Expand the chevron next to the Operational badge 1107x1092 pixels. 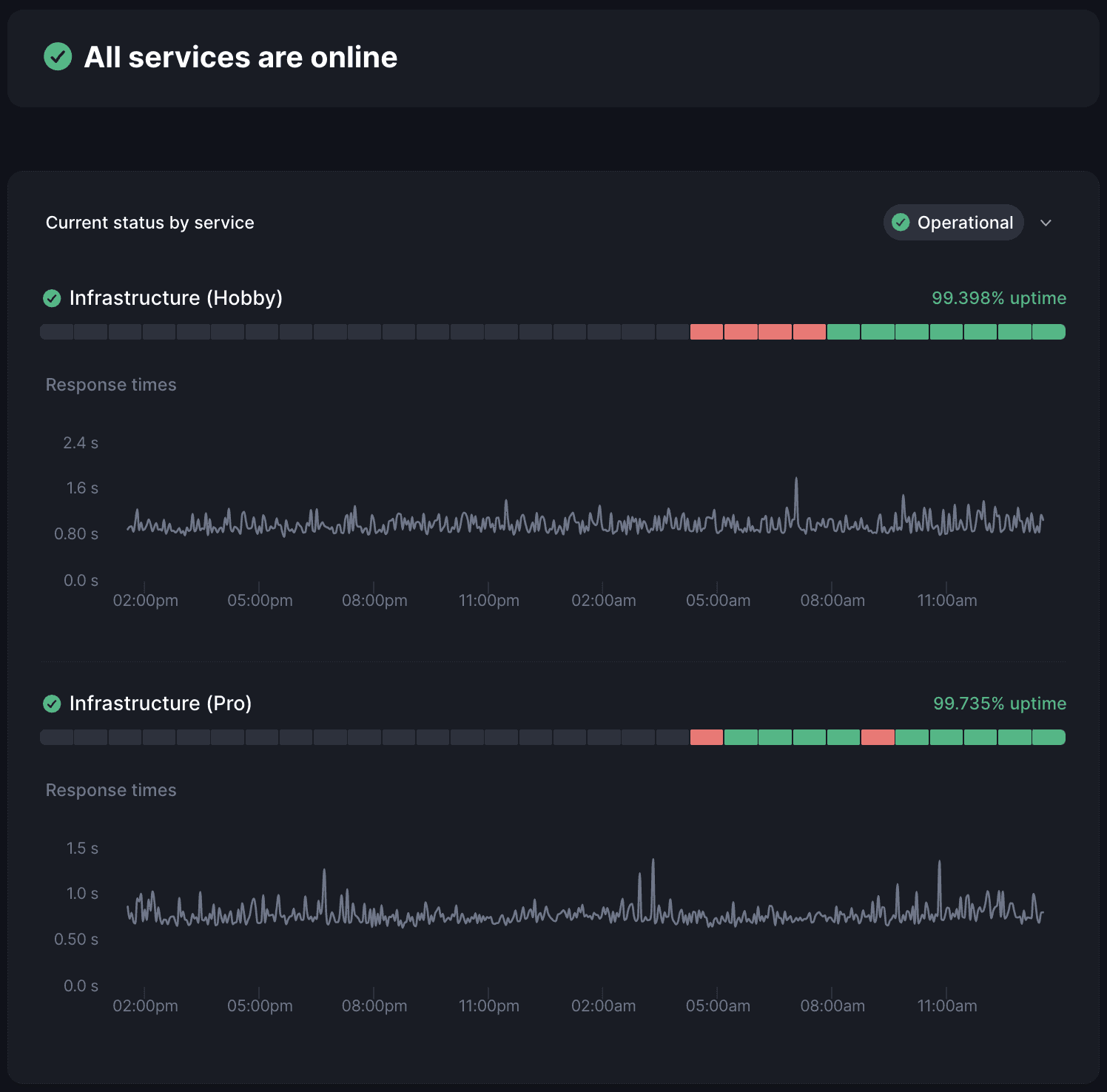[1046, 223]
